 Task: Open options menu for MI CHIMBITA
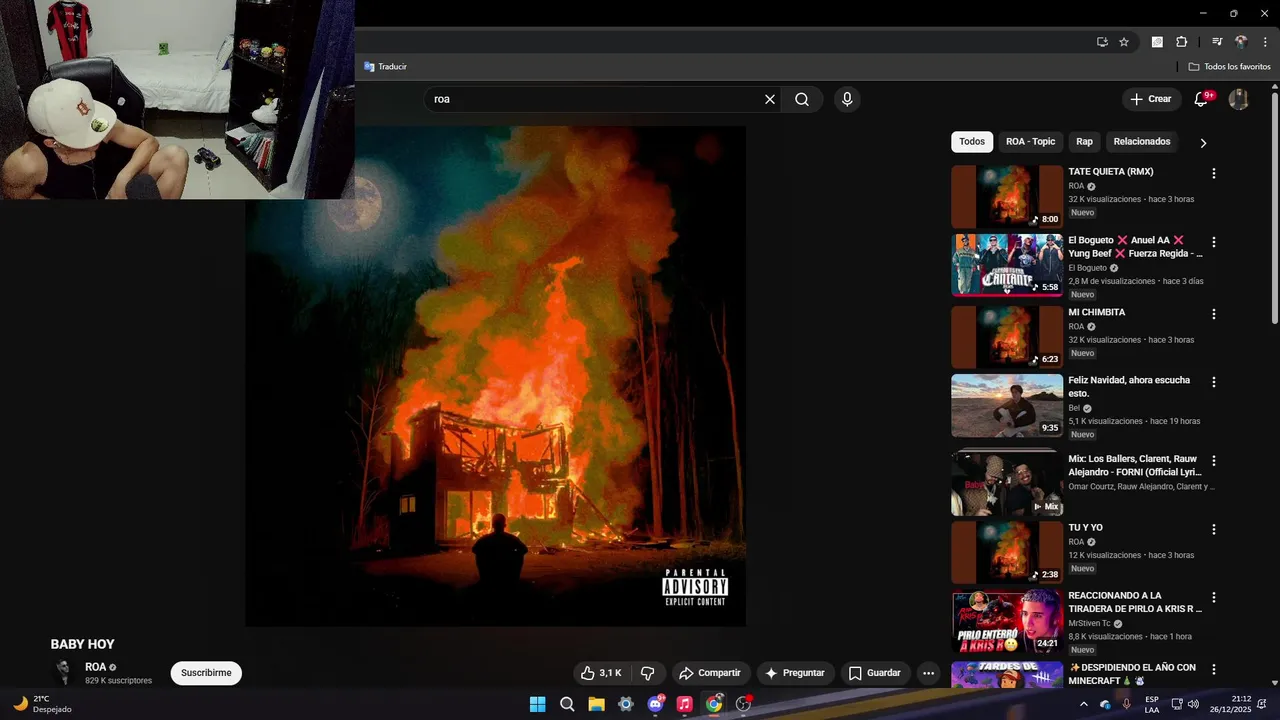tap(1214, 314)
